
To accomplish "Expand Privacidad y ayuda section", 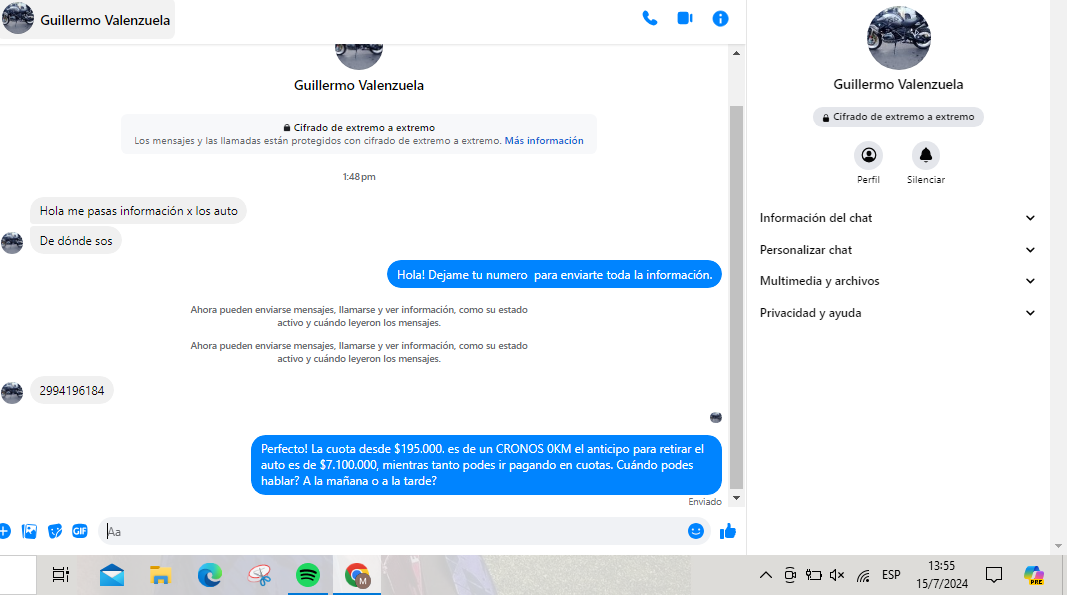I will pos(897,313).
